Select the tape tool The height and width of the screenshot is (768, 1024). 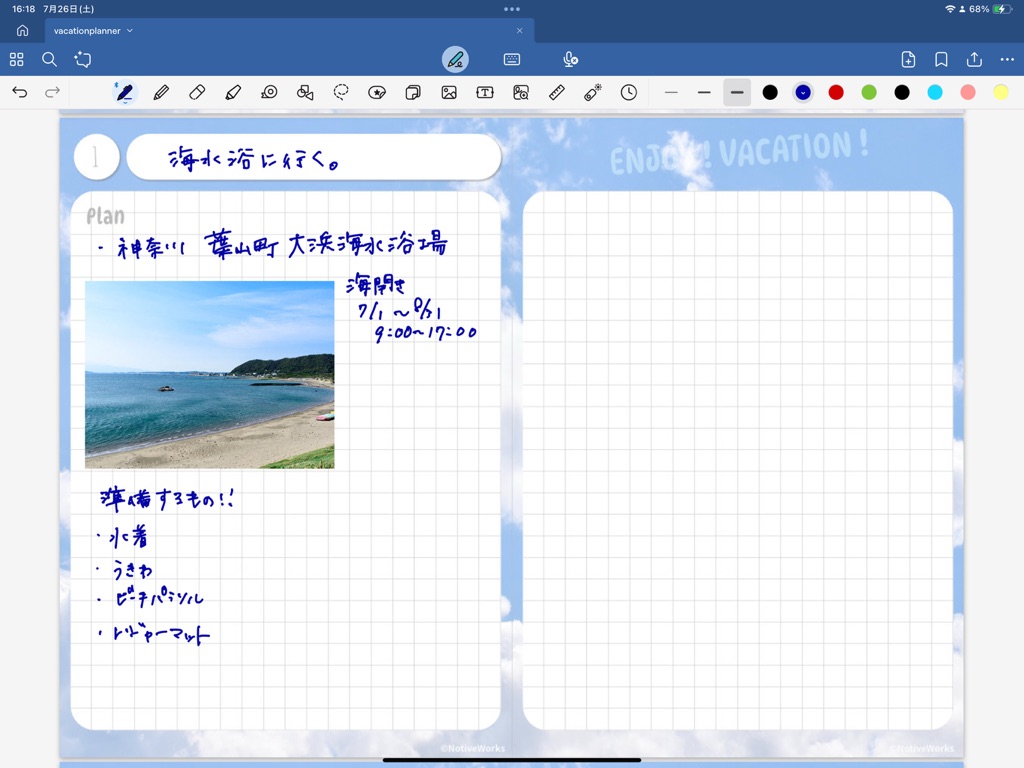click(269, 93)
